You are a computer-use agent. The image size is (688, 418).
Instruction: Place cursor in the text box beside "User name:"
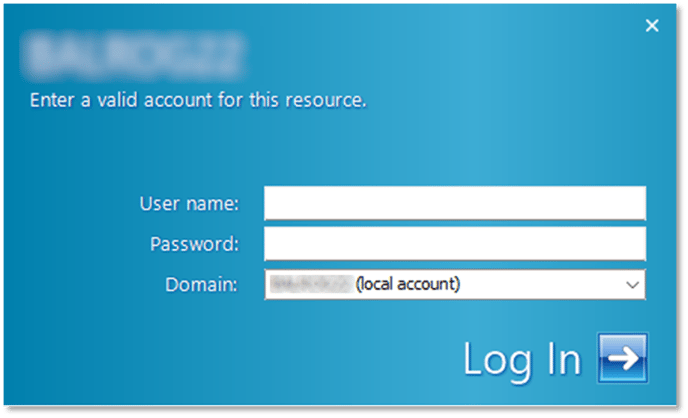point(455,203)
